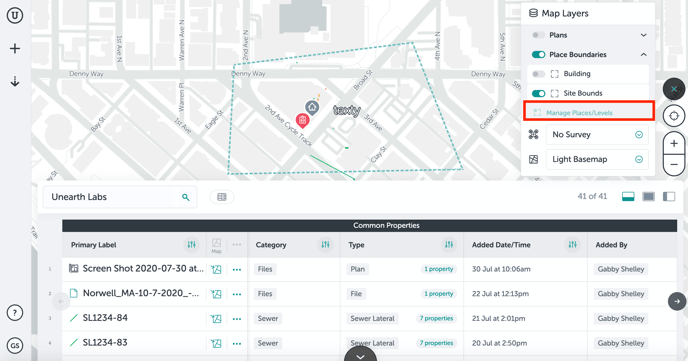Screen dimensions: 688x361
Task: Zoom in the map with plus button
Action: [x=674, y=144]
